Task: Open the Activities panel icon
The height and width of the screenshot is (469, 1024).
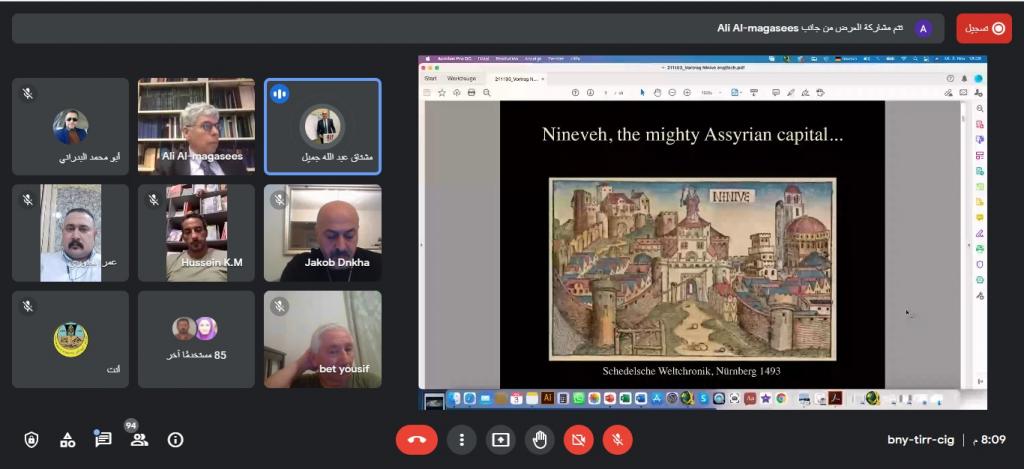Action: tap(67, 439)
